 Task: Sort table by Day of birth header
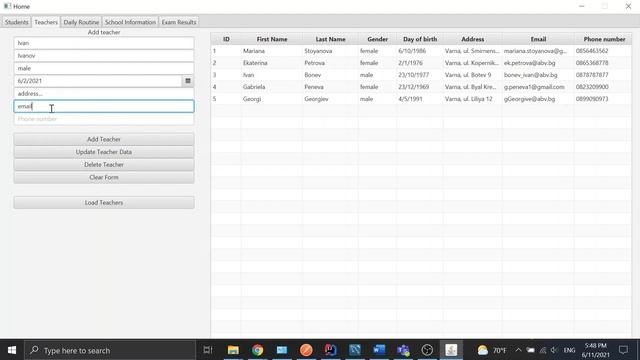point(420,39)
